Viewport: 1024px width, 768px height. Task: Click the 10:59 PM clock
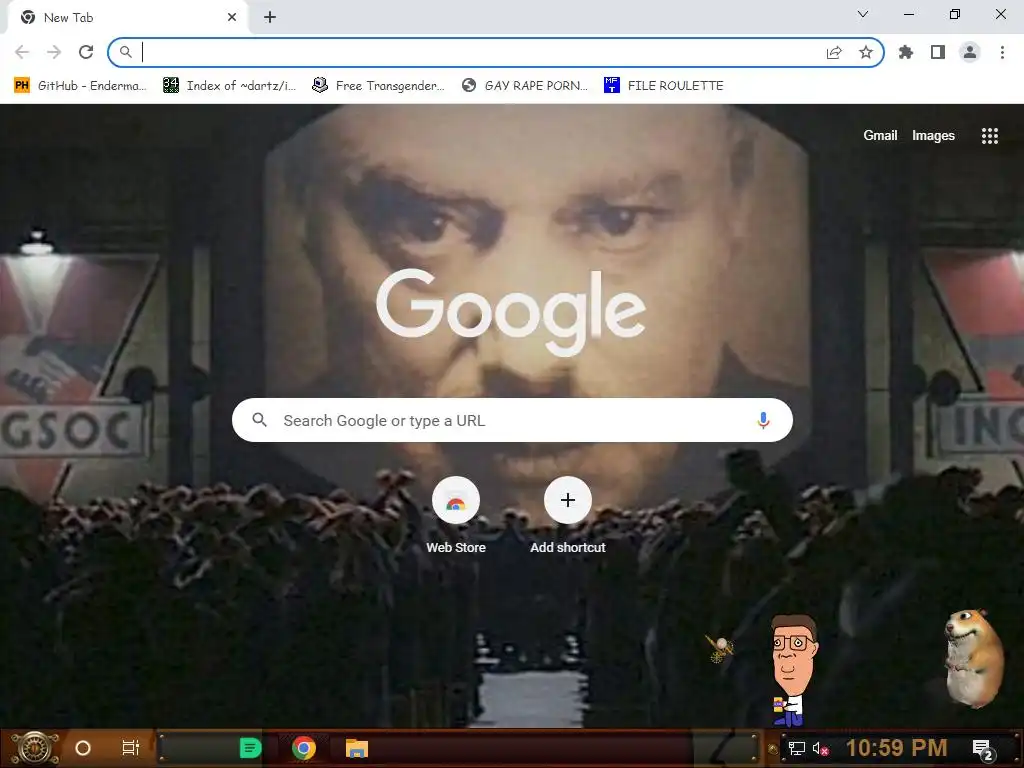click(x=896, y=748)
